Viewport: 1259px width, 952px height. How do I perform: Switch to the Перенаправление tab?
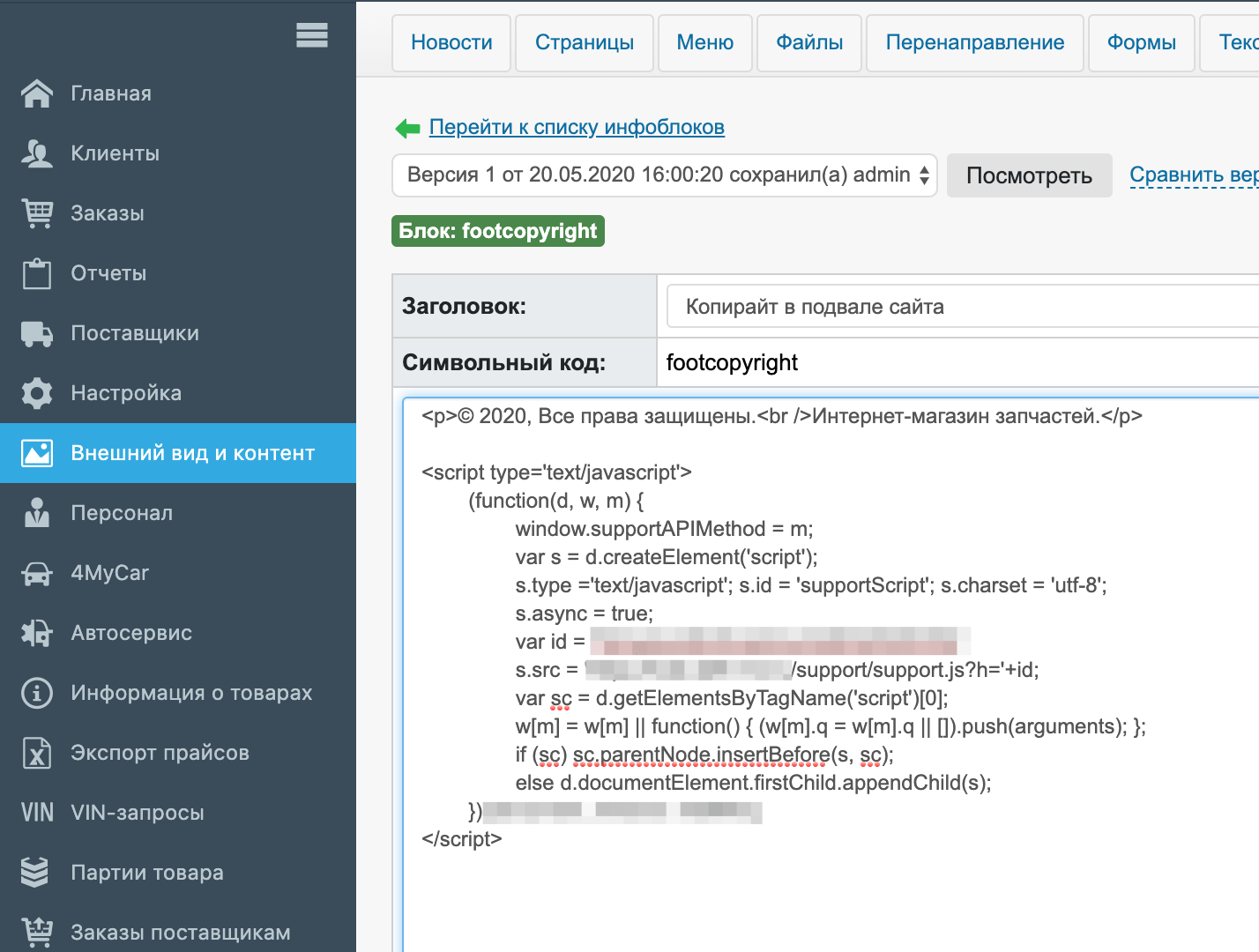coord(975,42)
